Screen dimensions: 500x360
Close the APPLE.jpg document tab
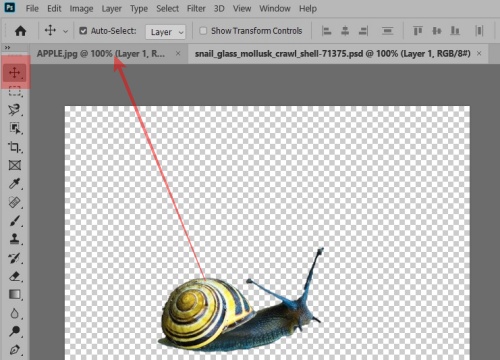tap(178, 53)
